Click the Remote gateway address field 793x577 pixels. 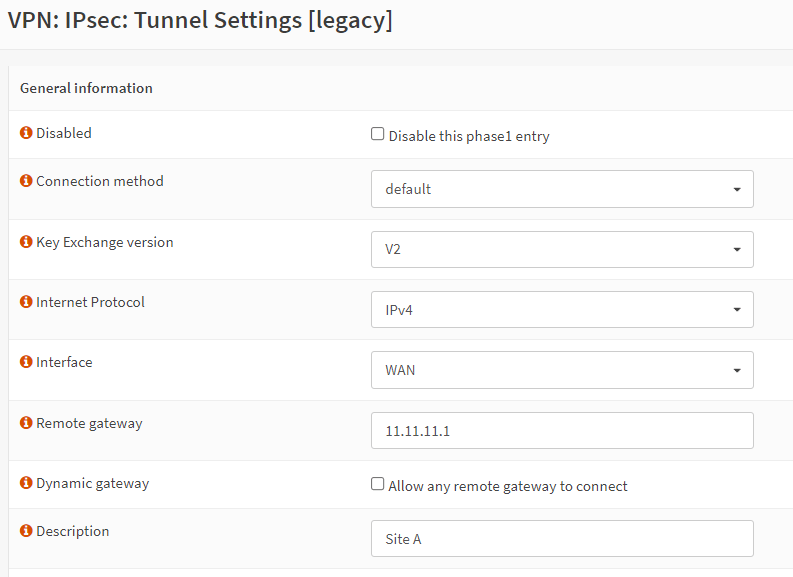(x=562, y=431)
